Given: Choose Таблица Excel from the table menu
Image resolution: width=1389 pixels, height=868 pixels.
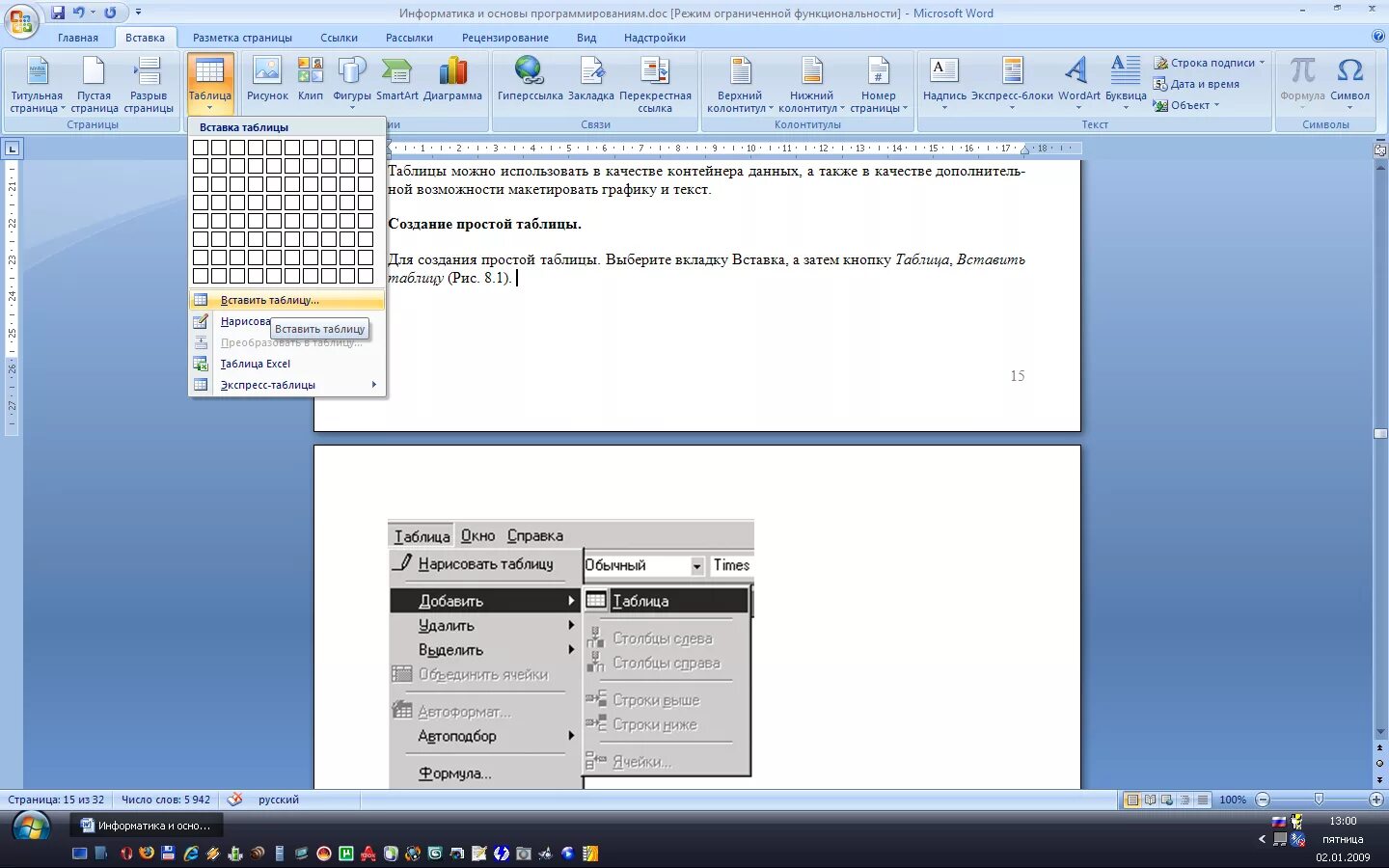Looking at the screenshot, I should [287, 364].
